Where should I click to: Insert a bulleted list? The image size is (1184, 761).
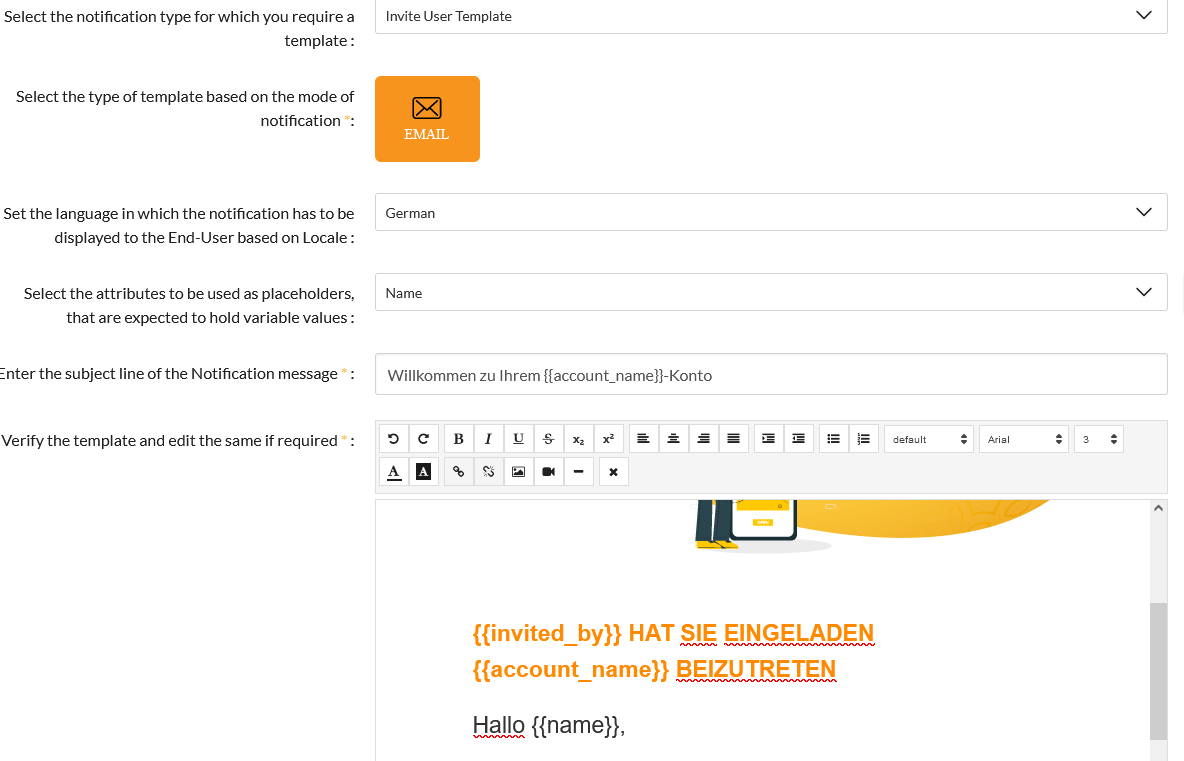(x=833, y=439)
